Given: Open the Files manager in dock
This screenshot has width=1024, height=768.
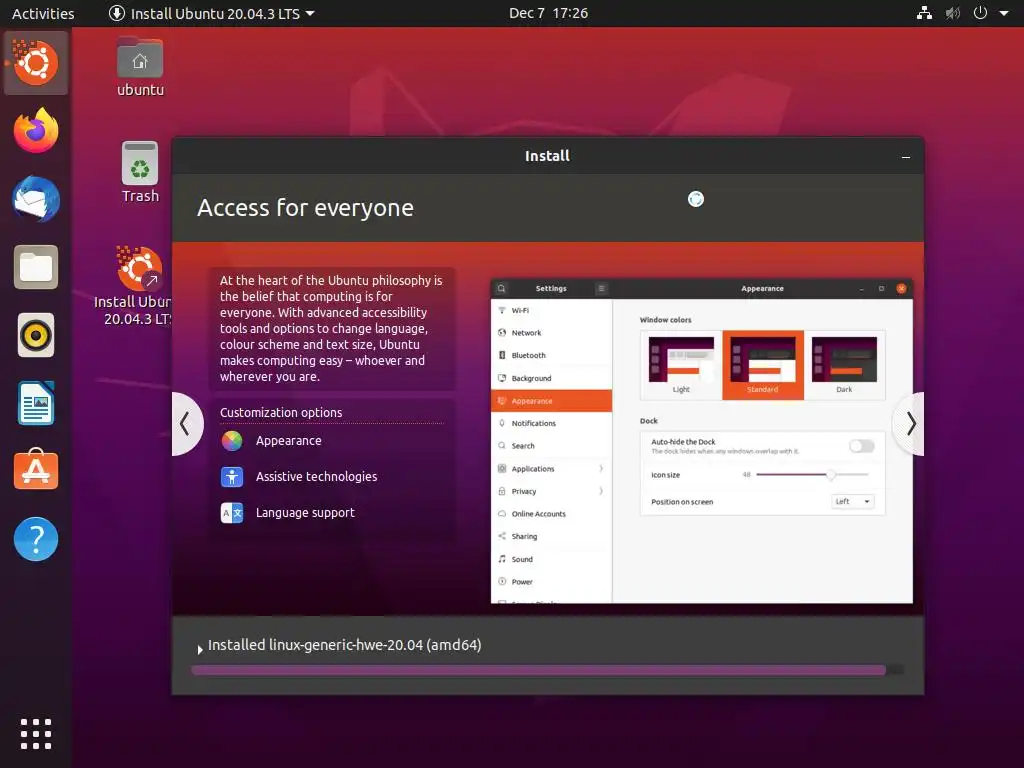Looking at the screenshot, I should coord(36,267).
